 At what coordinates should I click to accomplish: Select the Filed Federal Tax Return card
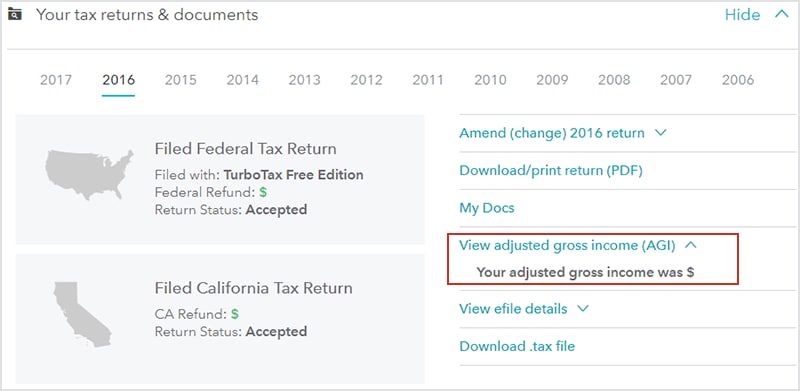coord(220,180)
